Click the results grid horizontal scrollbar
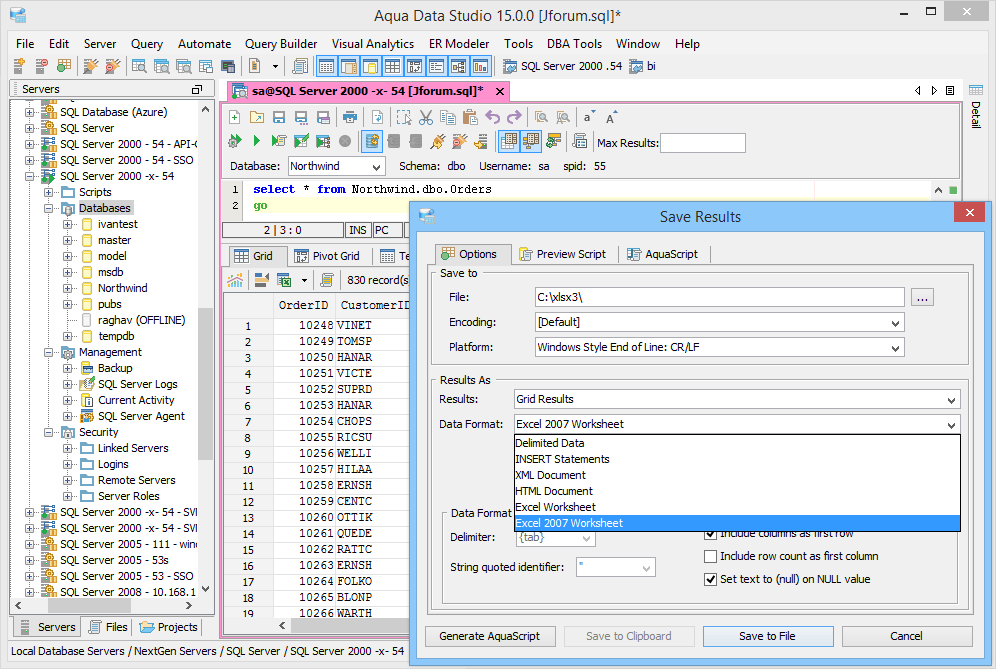996x669 pixels. point(349,626)
